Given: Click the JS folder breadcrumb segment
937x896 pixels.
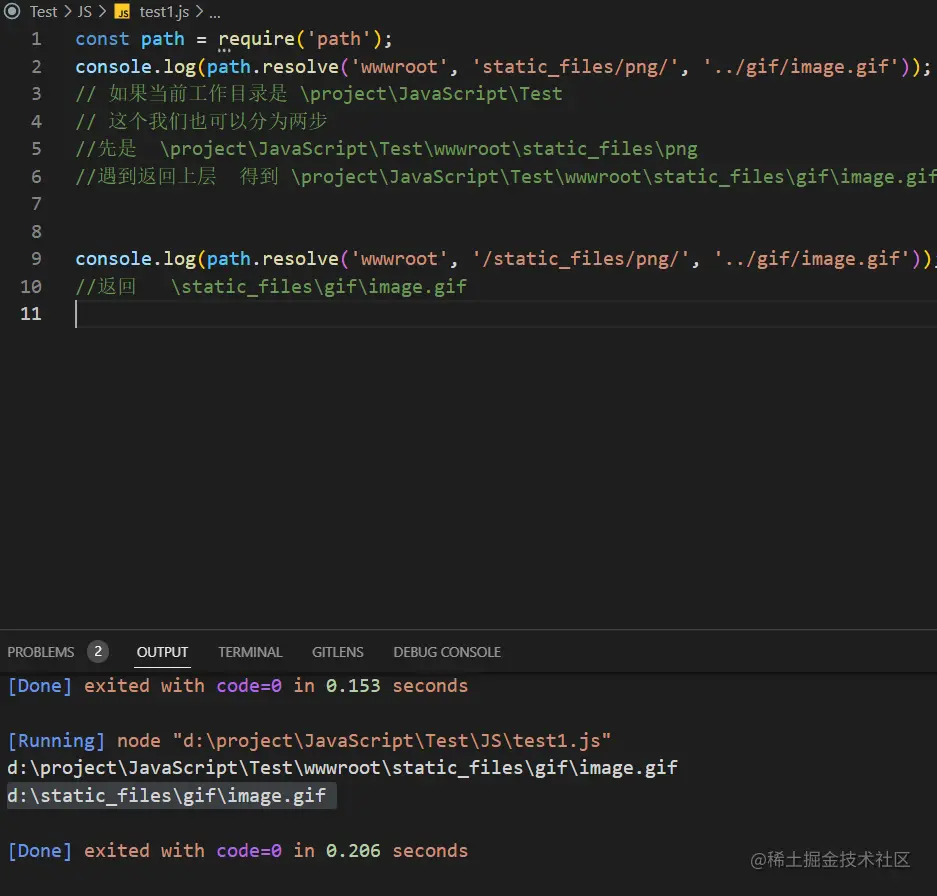Looking at the screenshot, I should [85, 11].
